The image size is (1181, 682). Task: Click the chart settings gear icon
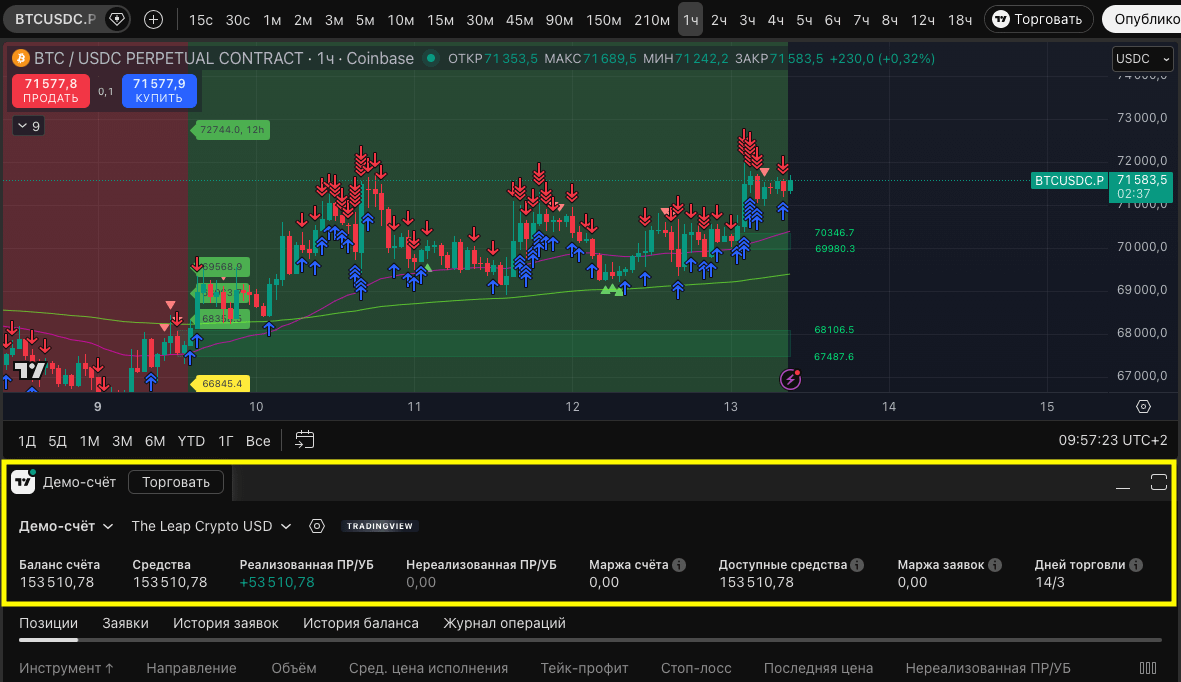1143,407
